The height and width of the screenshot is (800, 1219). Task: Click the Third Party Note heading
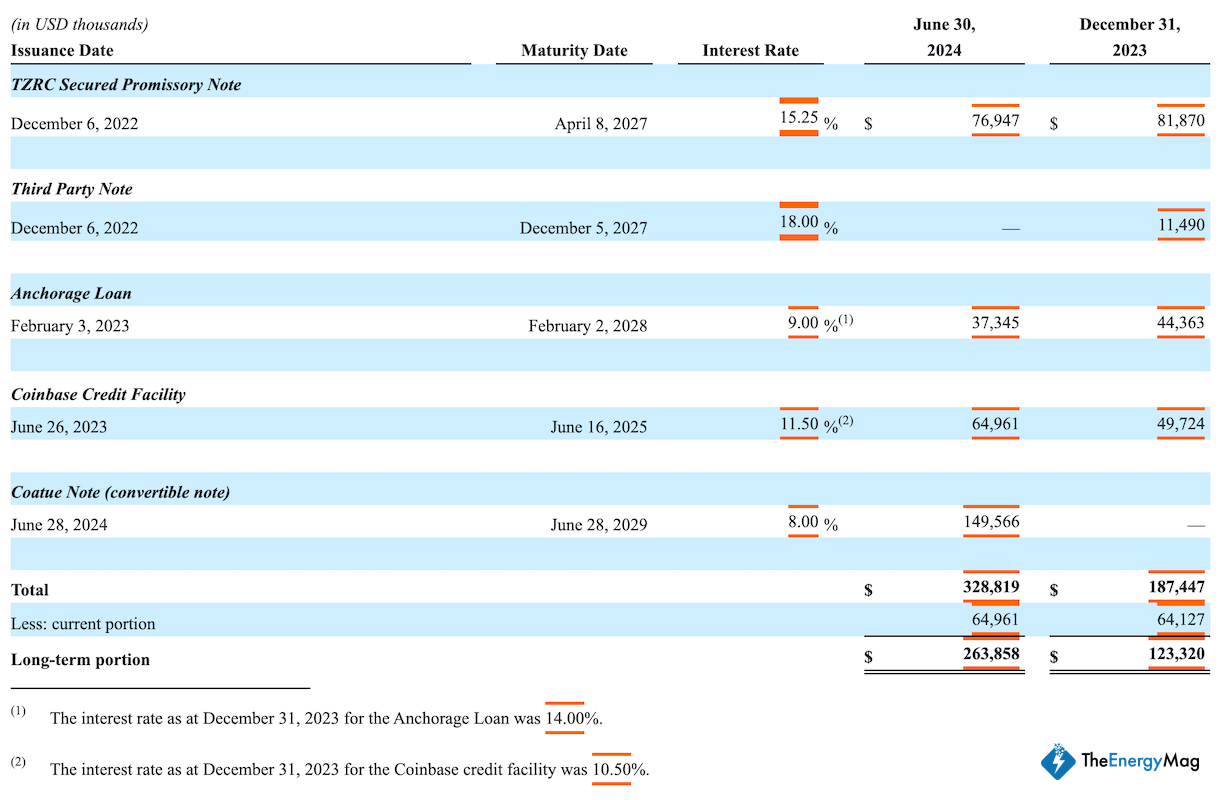pyautogui.click(x=71, y=189)
